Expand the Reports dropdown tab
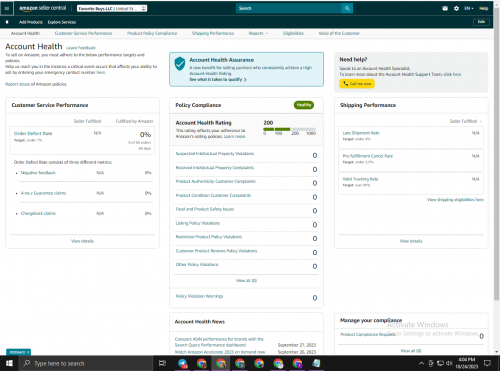Screen dimensions: 500x371 [x=258, y=33]
